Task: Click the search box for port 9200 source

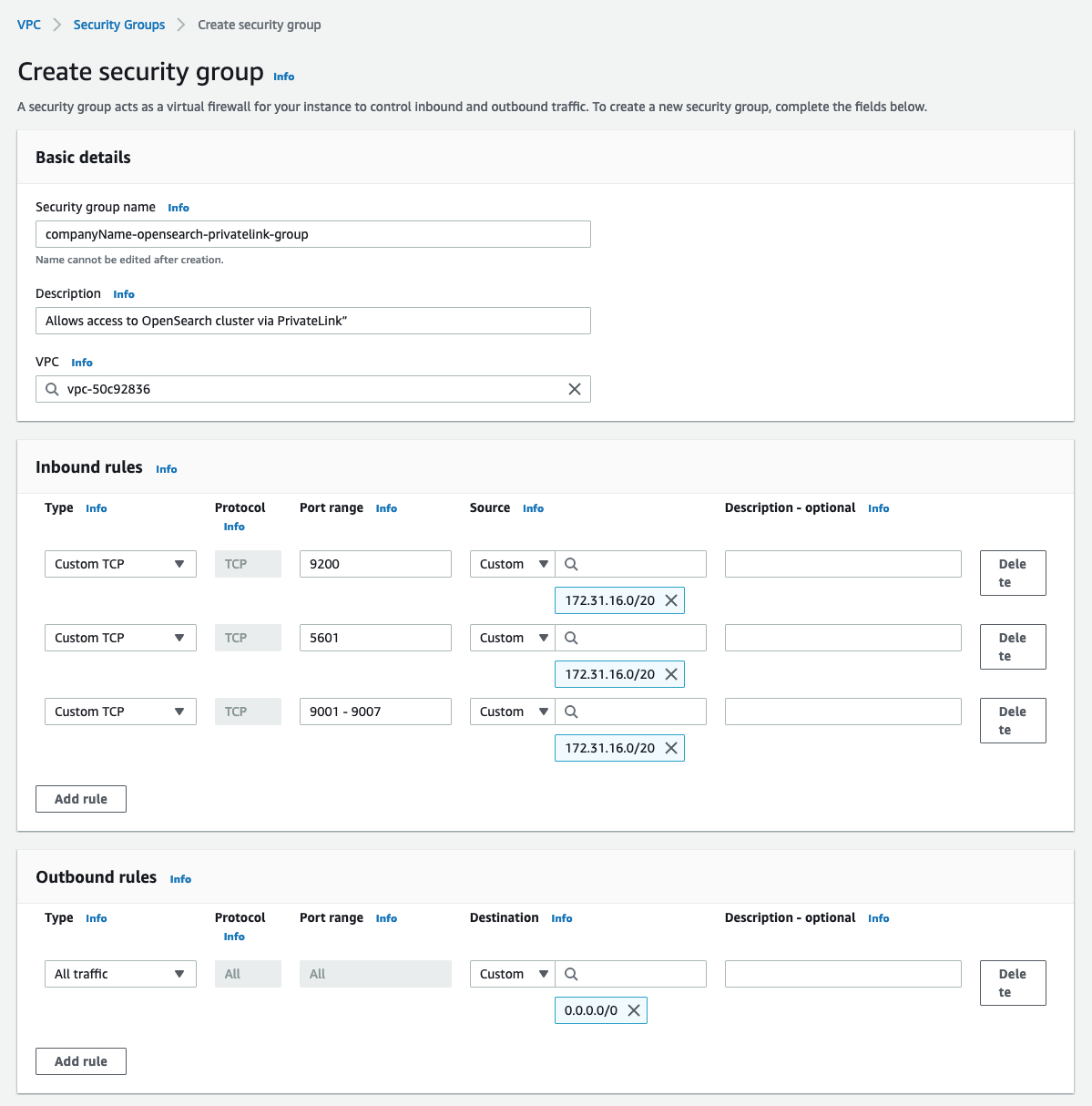Action: (638, 564)
